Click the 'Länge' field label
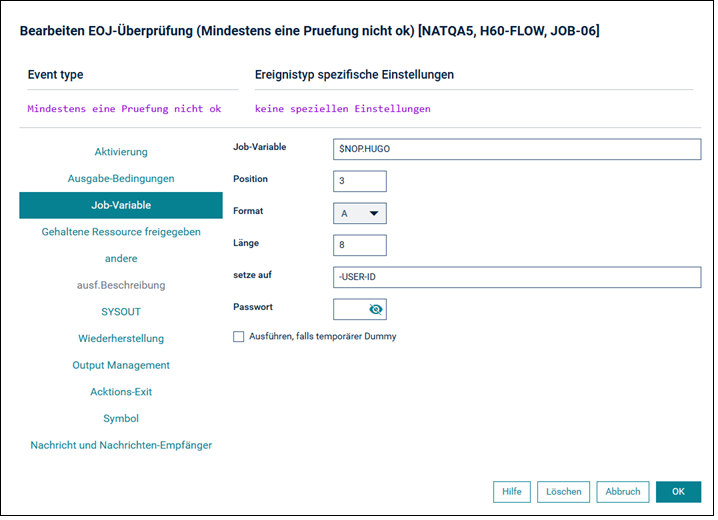This screenshot has width=718, height=520. 246,243
